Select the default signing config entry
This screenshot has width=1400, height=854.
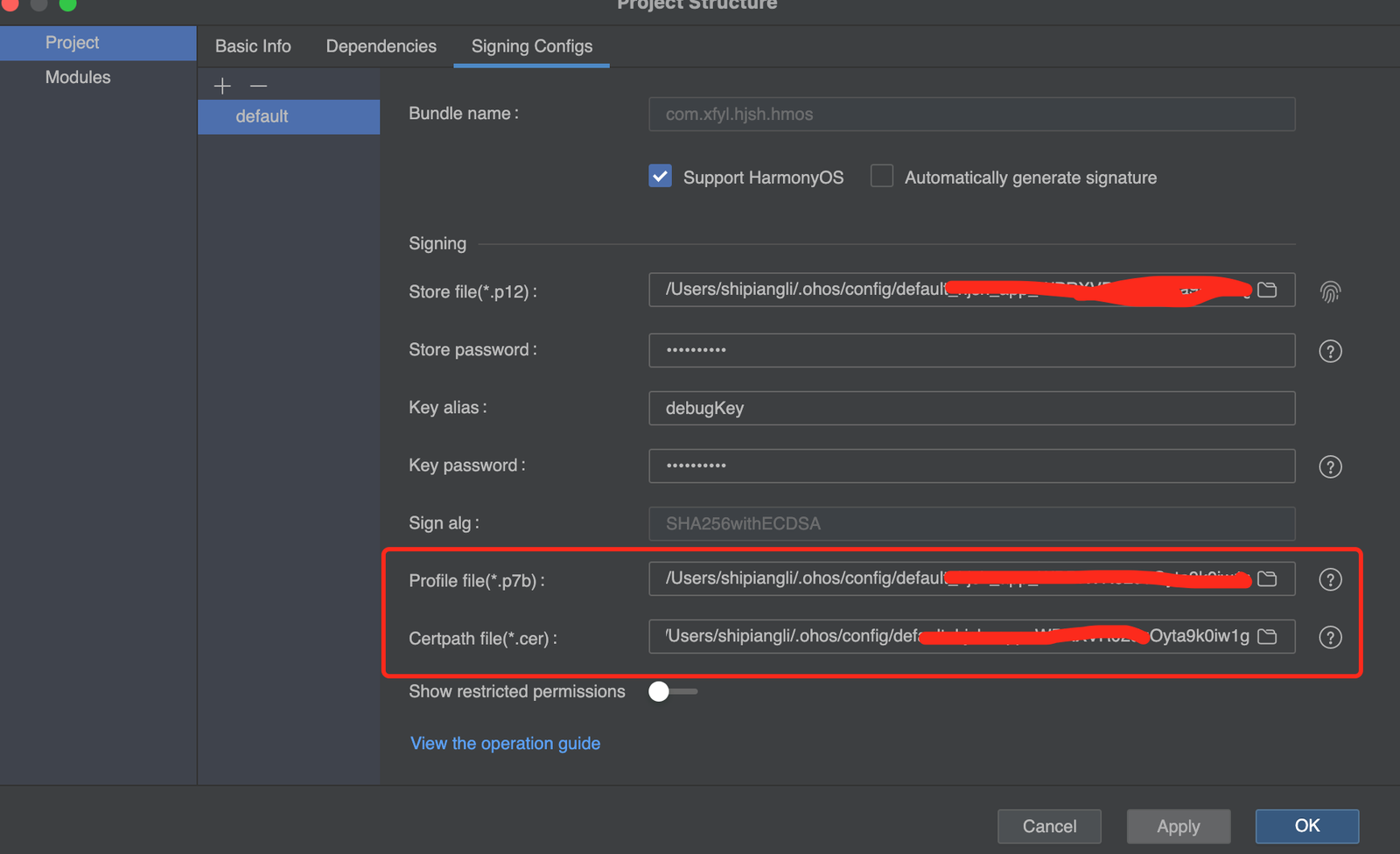289,116
